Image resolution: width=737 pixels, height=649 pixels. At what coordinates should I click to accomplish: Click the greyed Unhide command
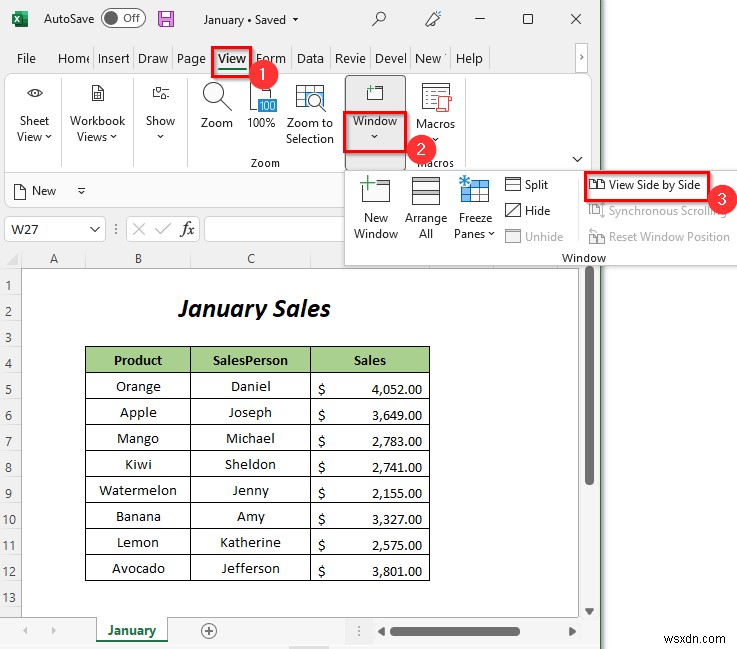[x=534, y=236]
